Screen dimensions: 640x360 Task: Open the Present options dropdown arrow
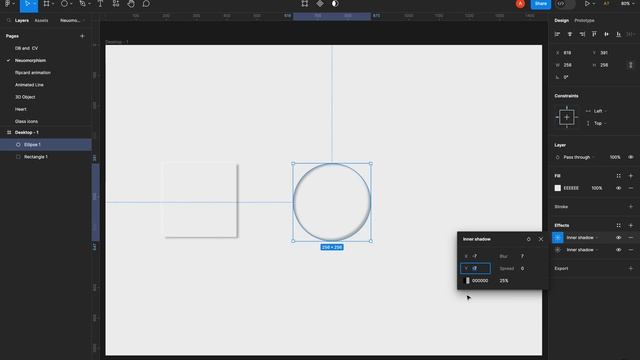click(593, 4)
